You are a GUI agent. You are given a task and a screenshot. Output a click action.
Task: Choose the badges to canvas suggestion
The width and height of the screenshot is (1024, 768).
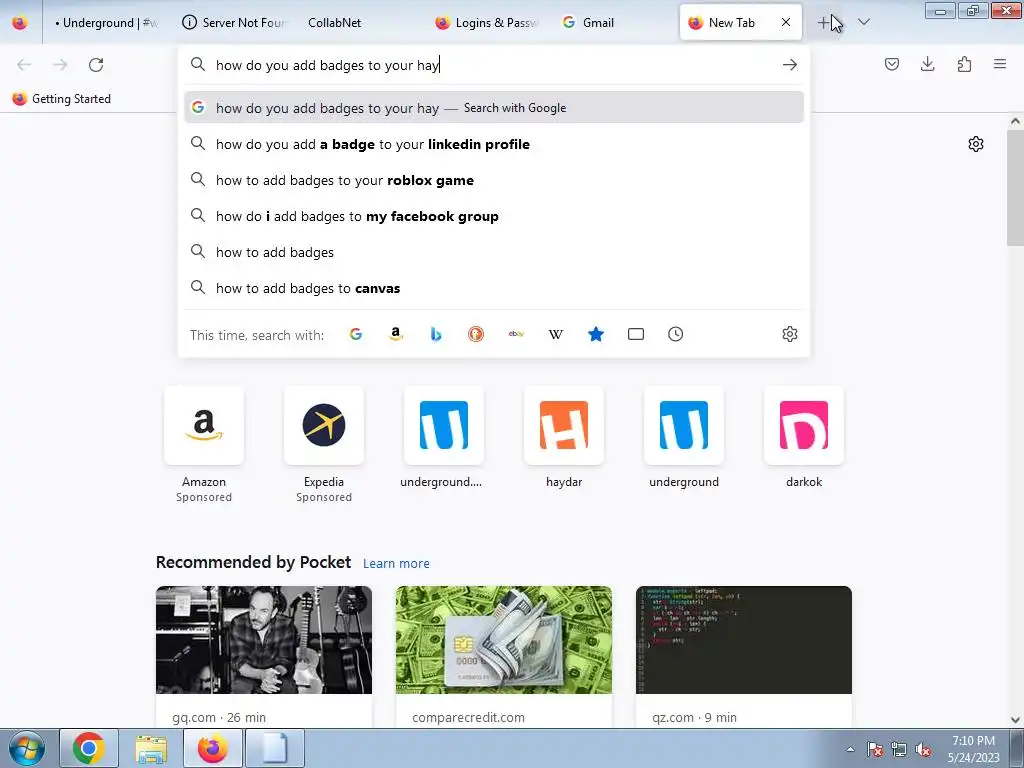coord(494,288)
